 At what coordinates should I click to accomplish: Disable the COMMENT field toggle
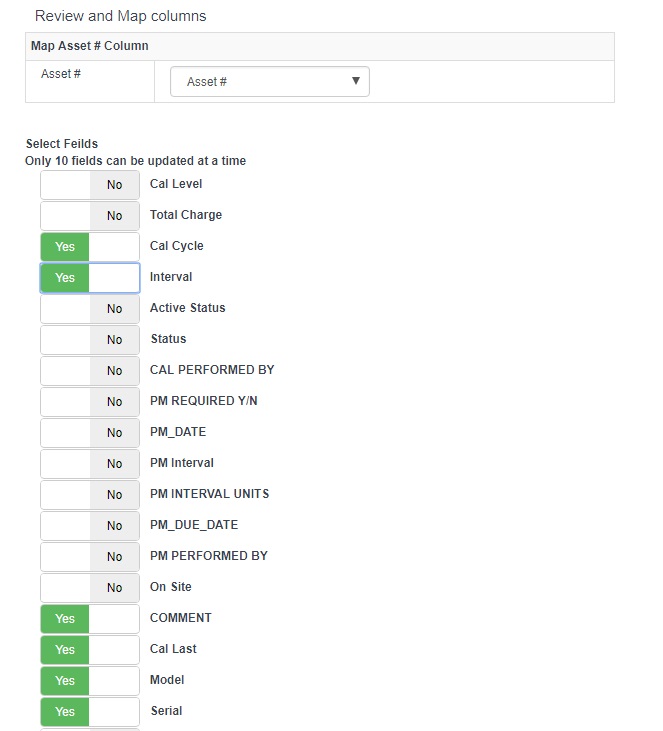pos(90,619)
